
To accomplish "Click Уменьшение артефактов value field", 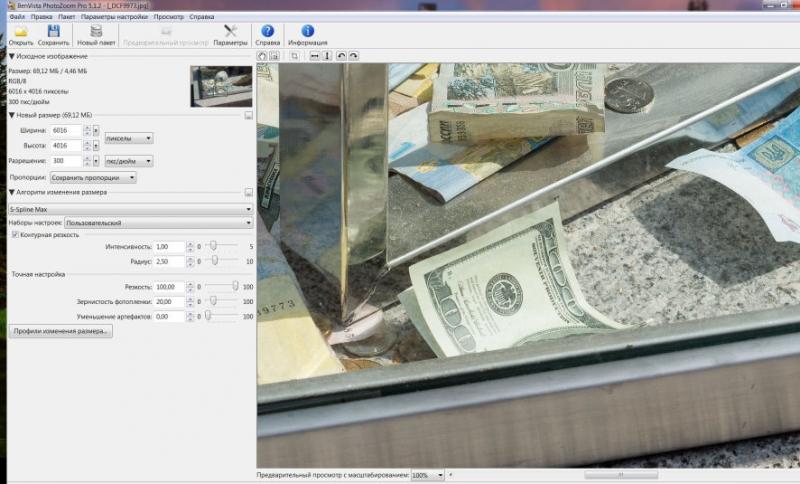I will click(169, 317).
